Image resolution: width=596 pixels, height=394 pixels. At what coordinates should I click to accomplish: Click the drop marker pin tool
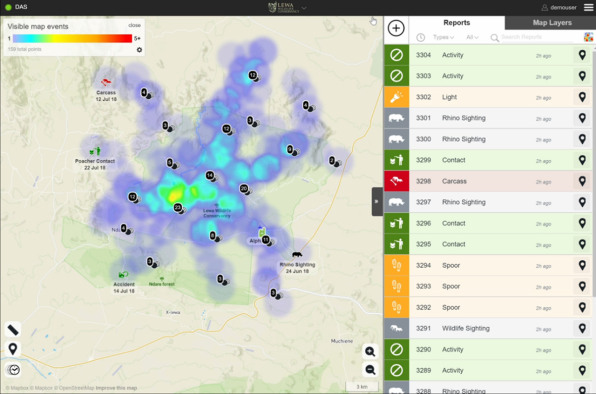(13, 349)
